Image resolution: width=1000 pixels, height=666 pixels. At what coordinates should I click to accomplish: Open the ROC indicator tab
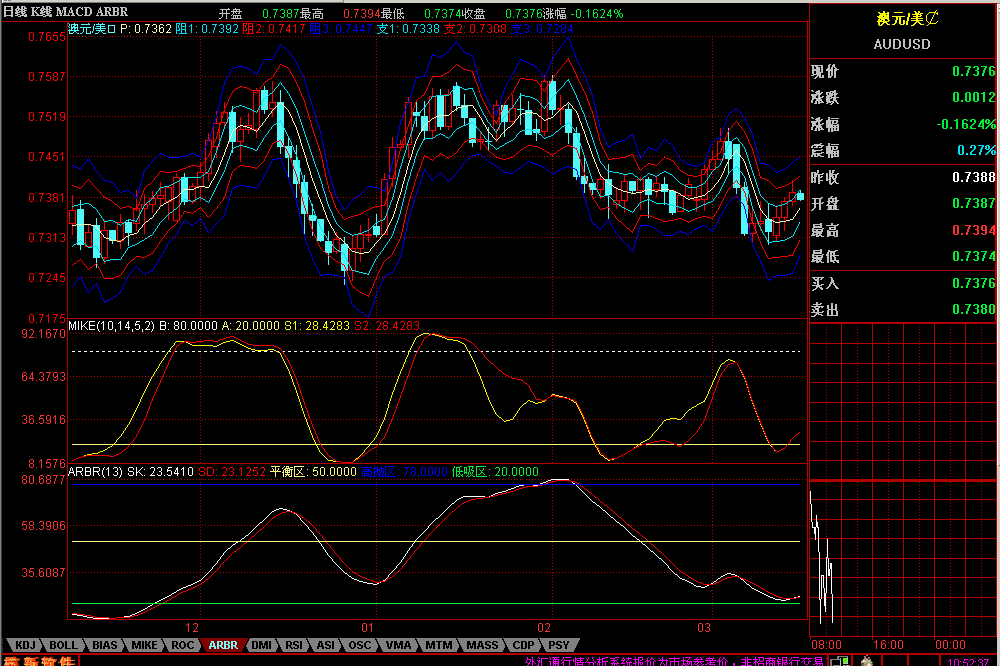coord(182,645)
